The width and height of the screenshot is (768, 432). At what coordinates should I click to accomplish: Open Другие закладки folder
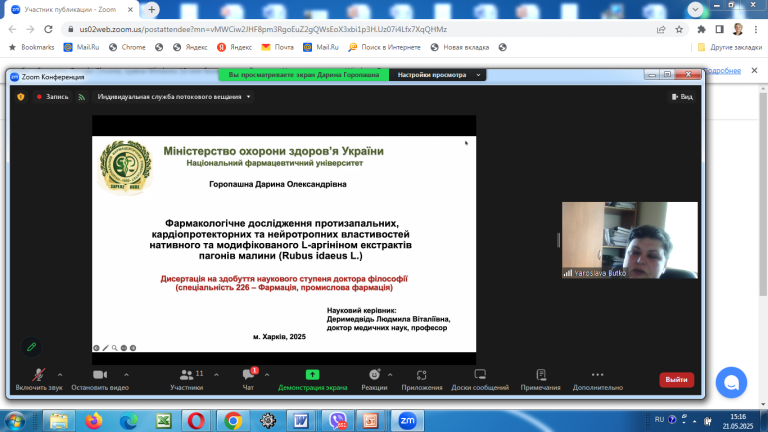[730, 48]
